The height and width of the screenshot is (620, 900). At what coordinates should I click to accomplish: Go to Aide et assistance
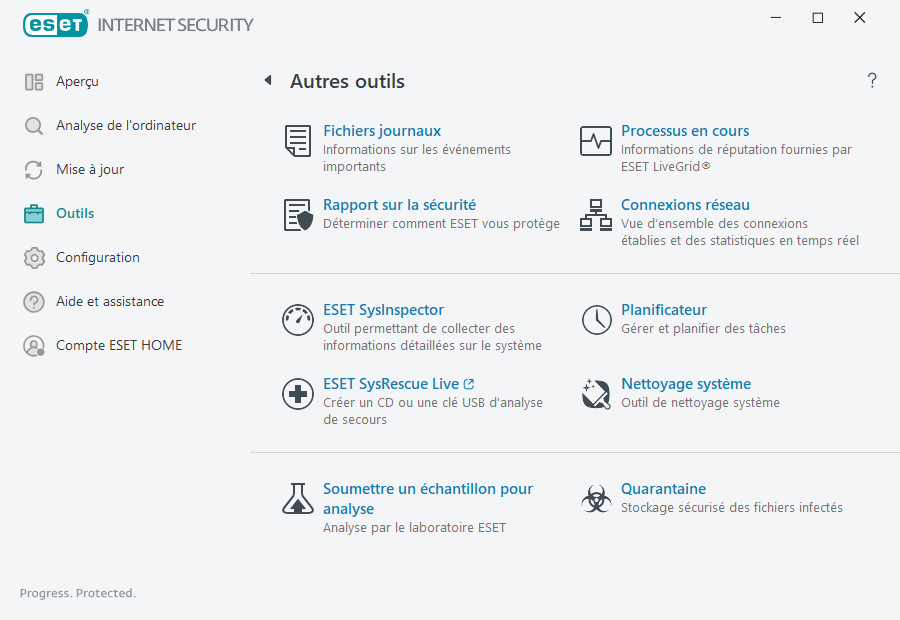(x=110, y=302)
